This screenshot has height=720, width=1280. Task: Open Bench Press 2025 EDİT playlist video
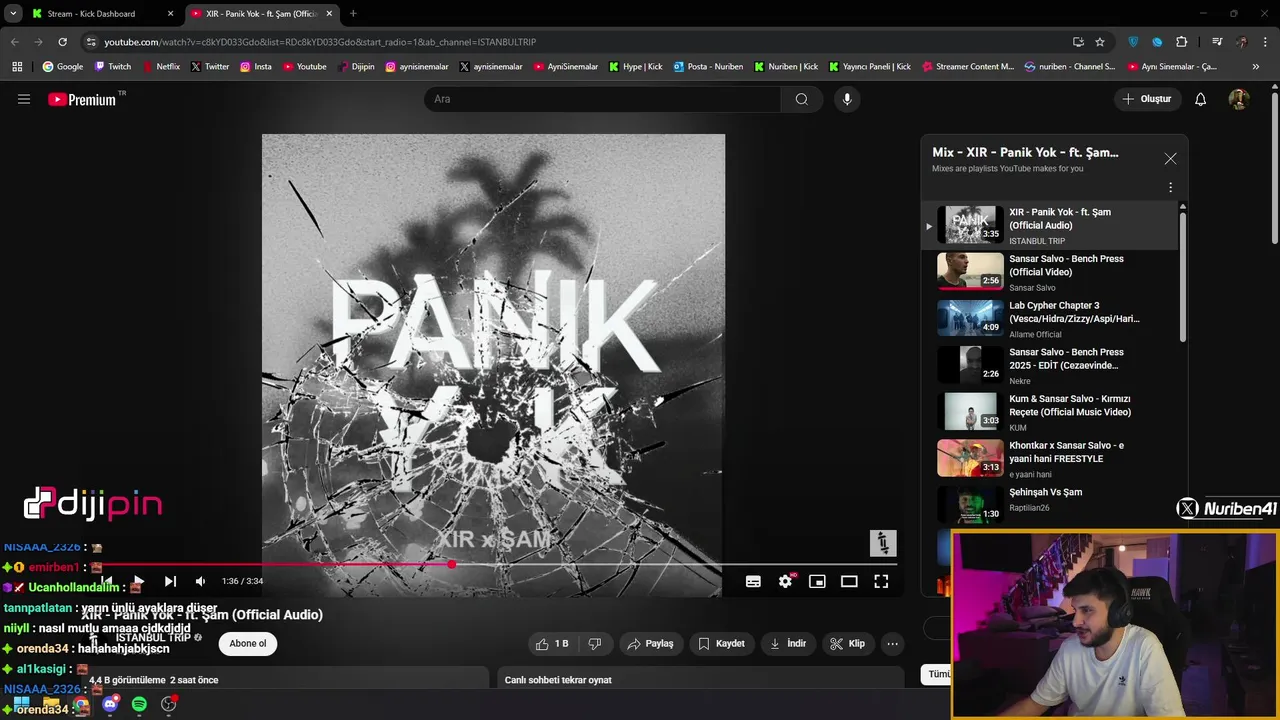[x=1049, y=366]
